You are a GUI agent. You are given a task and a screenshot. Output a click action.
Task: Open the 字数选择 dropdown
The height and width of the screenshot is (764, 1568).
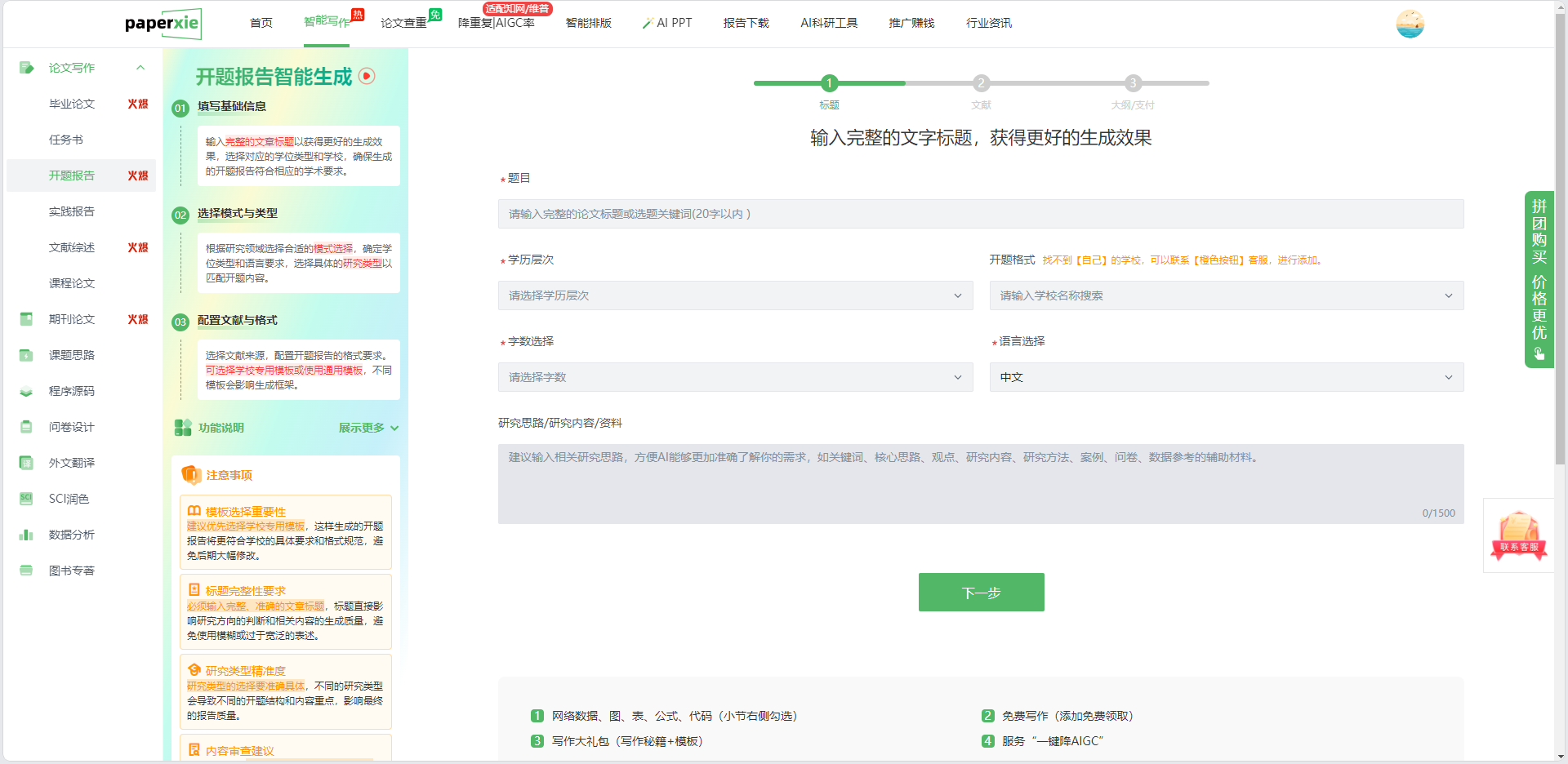(x=735, y=377)
